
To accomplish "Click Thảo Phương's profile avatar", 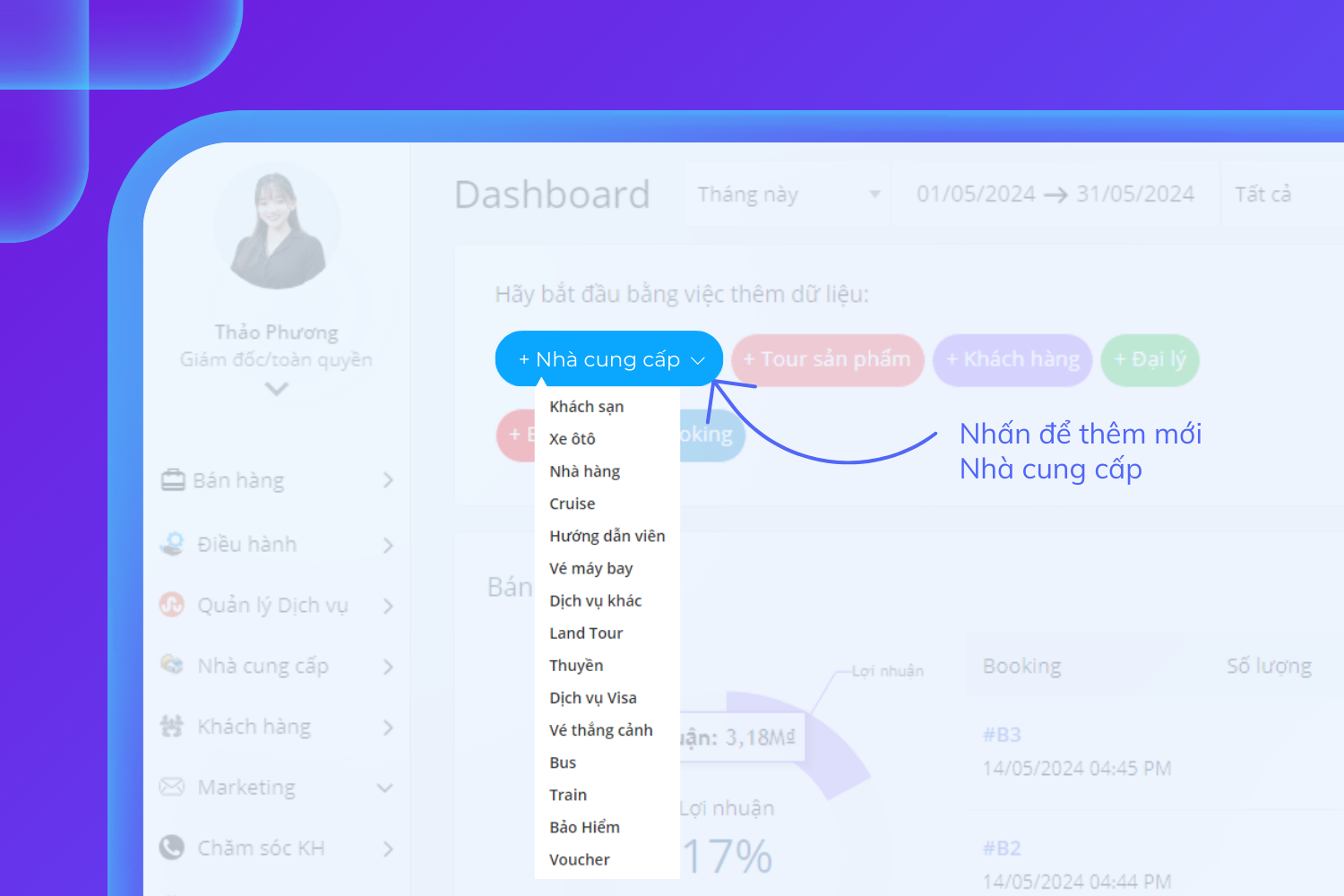I will [x=278, y=227].
